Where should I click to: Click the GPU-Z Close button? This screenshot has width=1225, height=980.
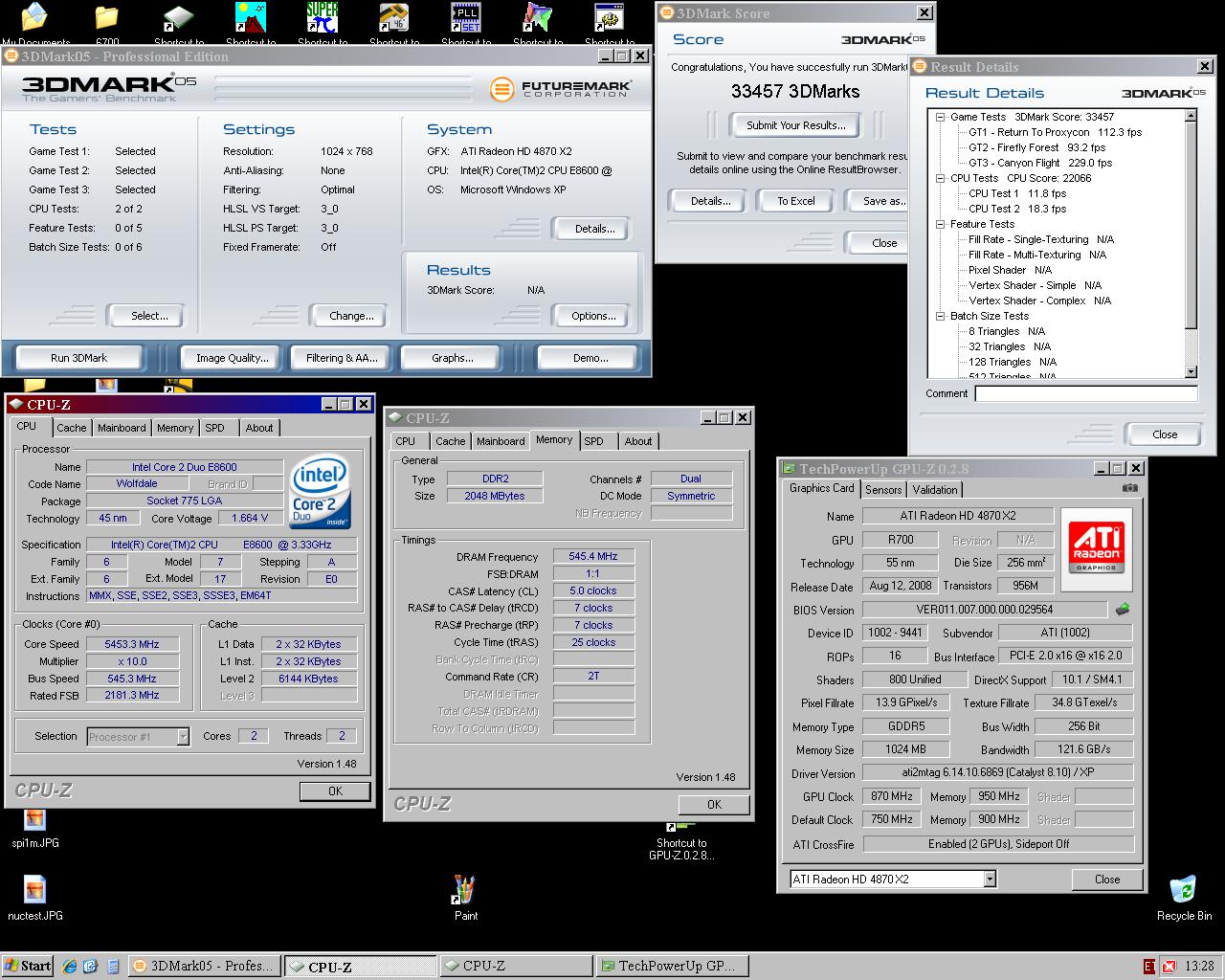tap(1107, 880)
